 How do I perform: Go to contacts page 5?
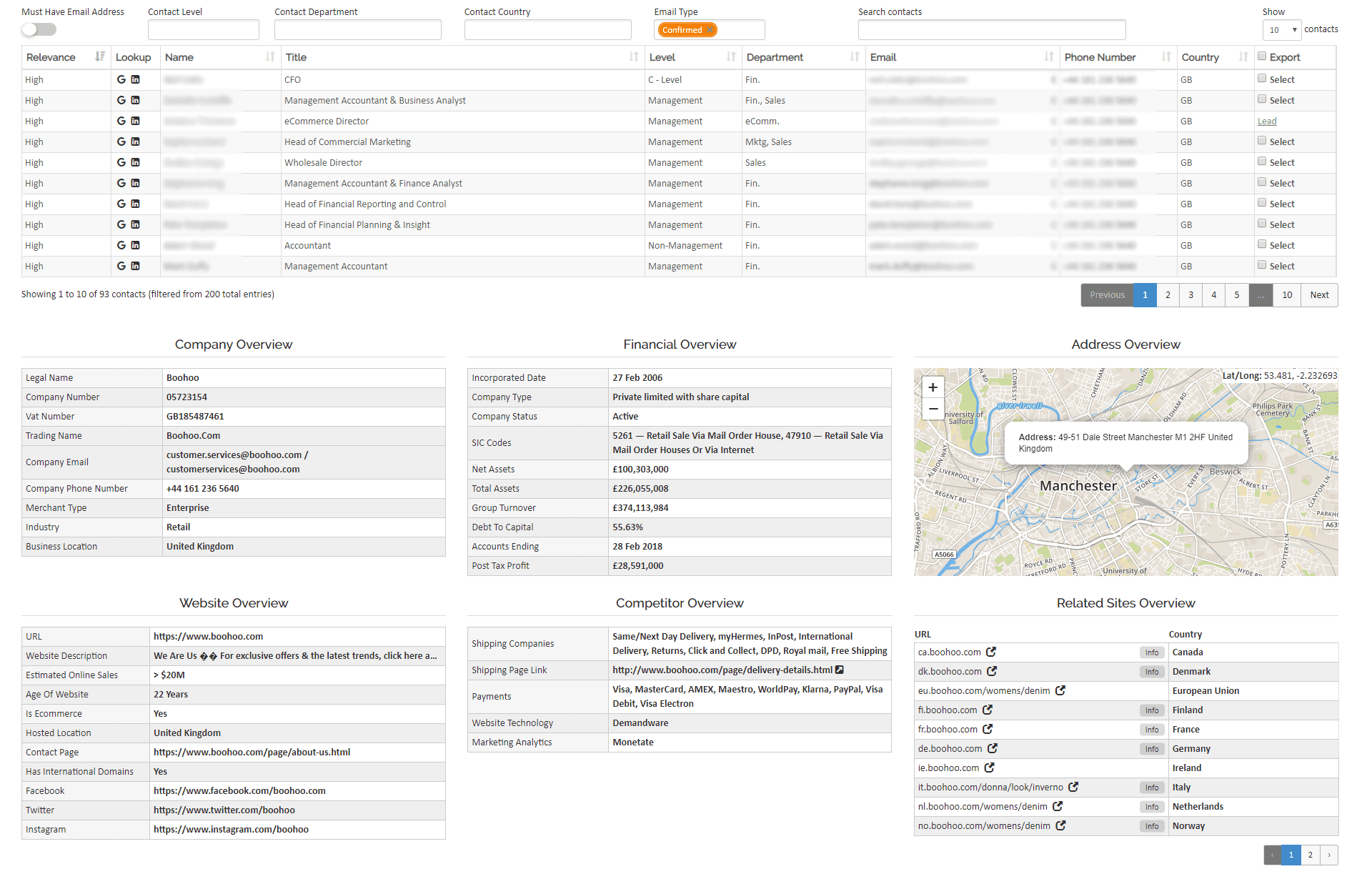click(1237, 295)
